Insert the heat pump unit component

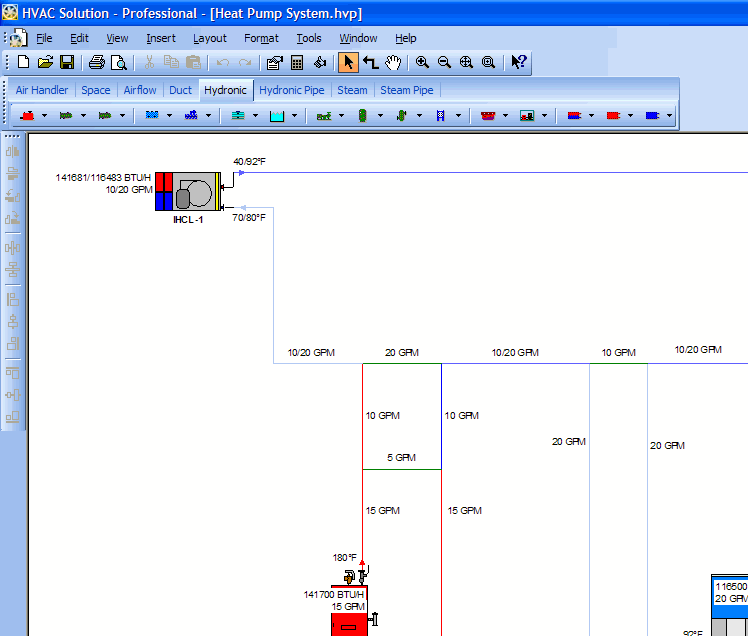[x=527, y=115]
